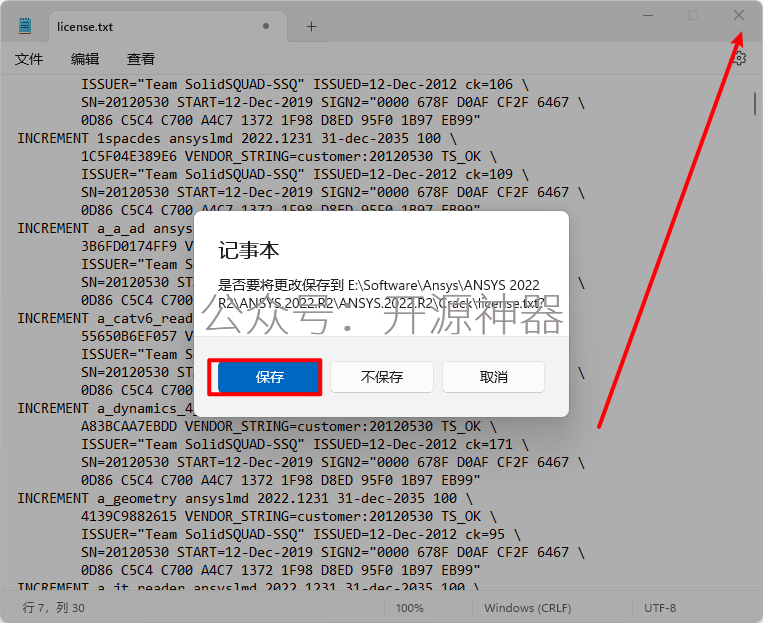Click the line starting 1C5F04E389E6 VENDOR_STRING

pyautogui.click(x=289, y=156)
